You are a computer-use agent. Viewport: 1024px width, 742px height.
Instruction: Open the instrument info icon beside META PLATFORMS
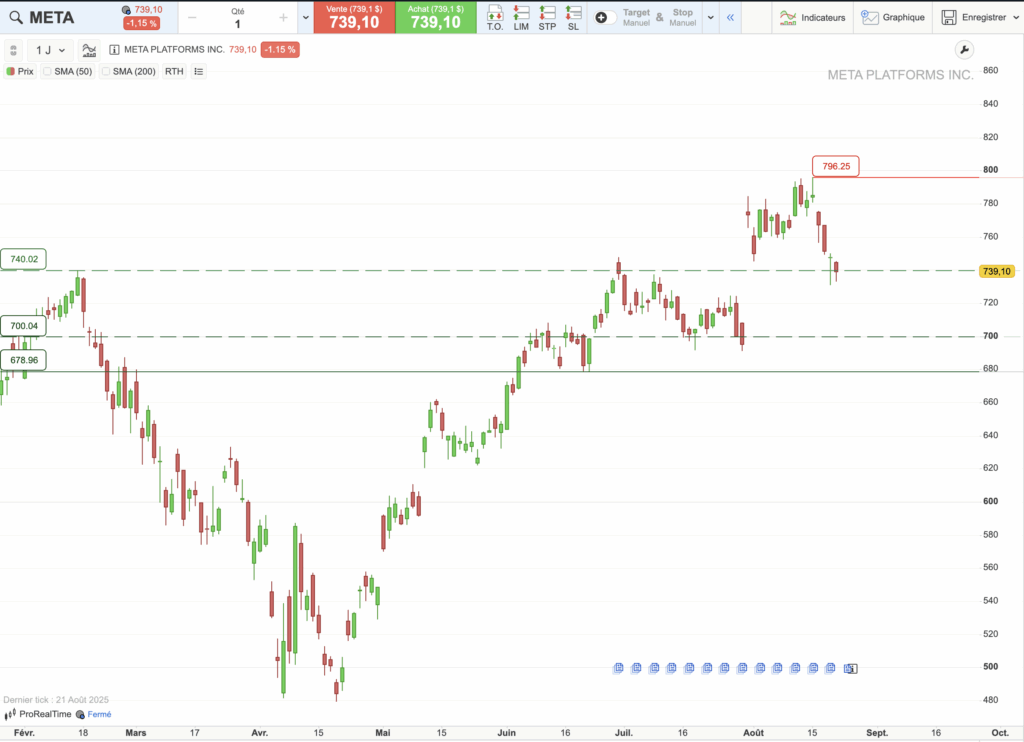(114, 50)
